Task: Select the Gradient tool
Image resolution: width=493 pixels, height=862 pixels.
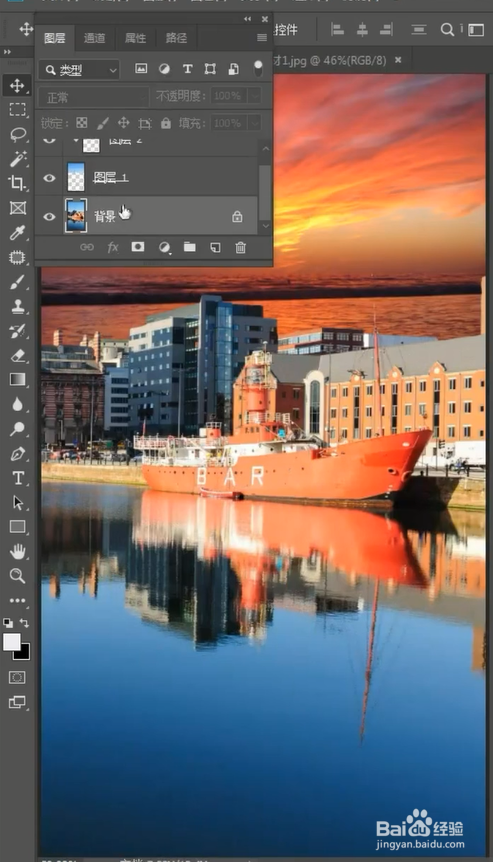Action: click(x=17, y=380)
